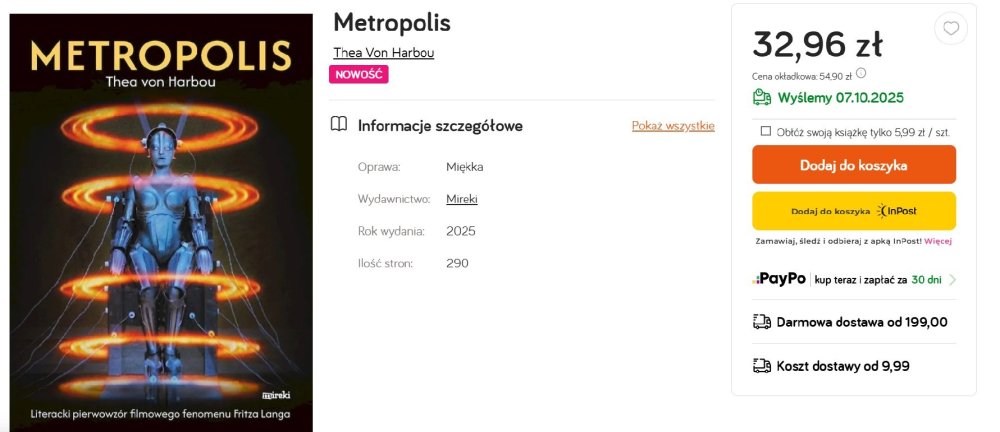Click the shipping box icon near Wyślemy
Viewport: 1000px width, 432px height.
(x=762, y=97)
